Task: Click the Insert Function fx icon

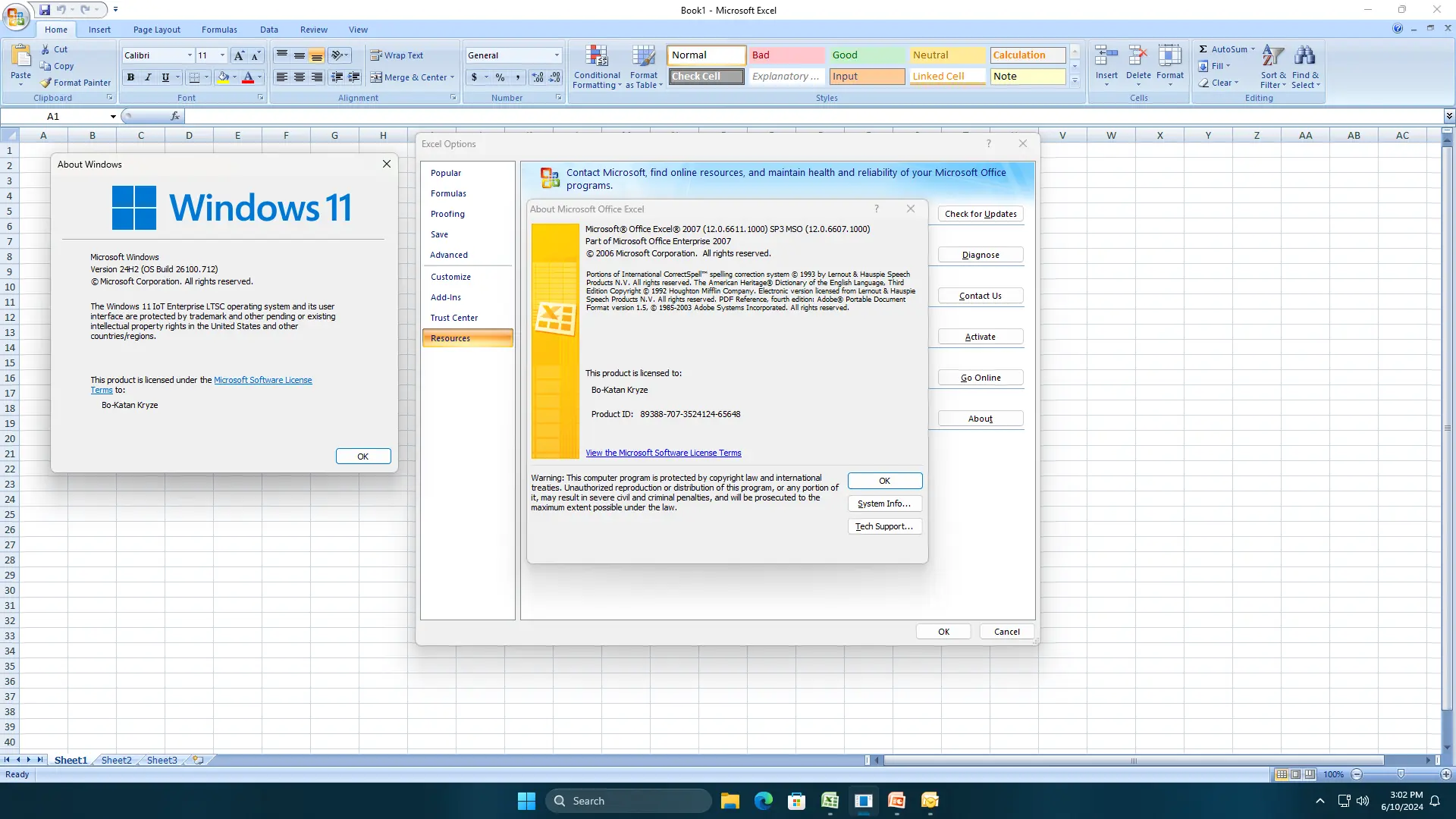Action: tap(175, 116)
